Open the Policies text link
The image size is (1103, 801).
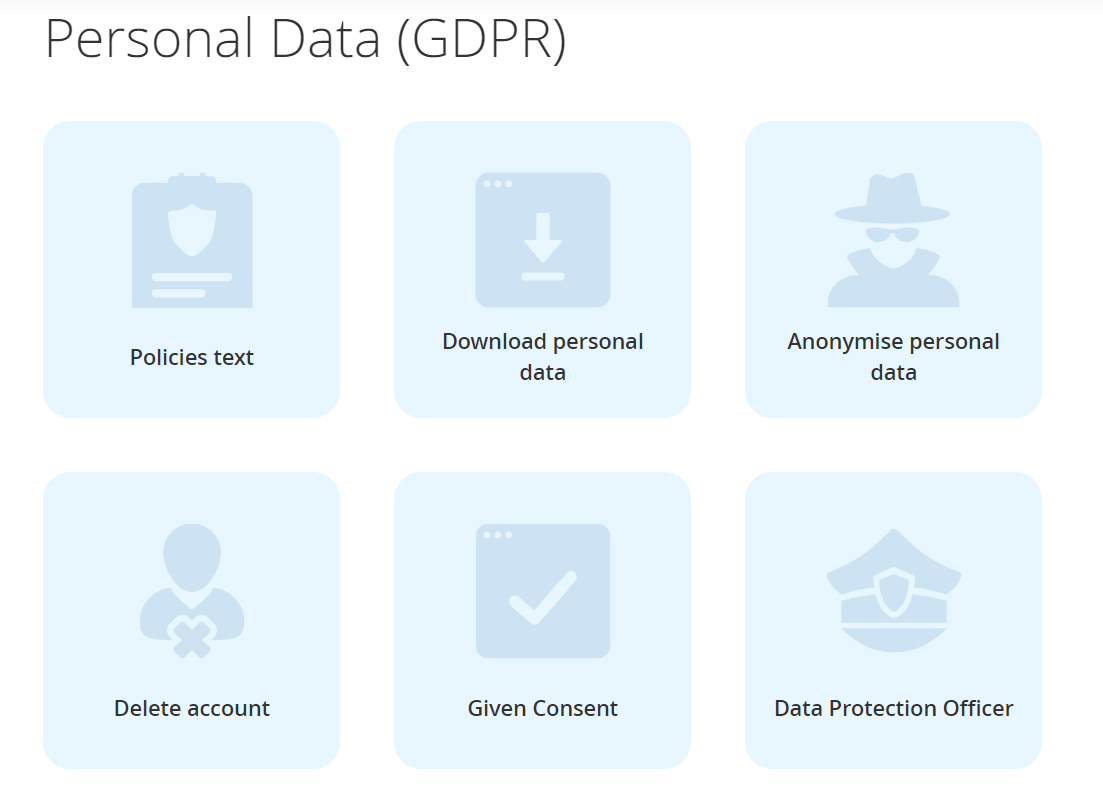click(x=192, y=357)
